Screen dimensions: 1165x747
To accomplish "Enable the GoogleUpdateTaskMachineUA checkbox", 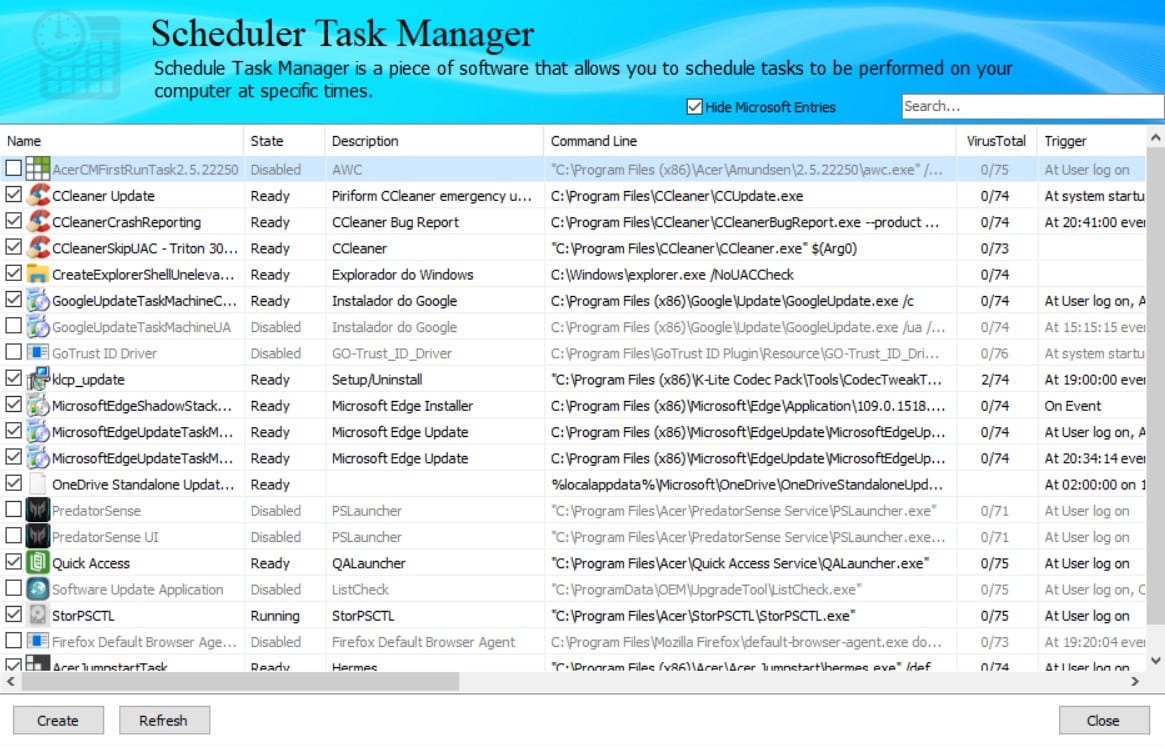I will 13,325.
